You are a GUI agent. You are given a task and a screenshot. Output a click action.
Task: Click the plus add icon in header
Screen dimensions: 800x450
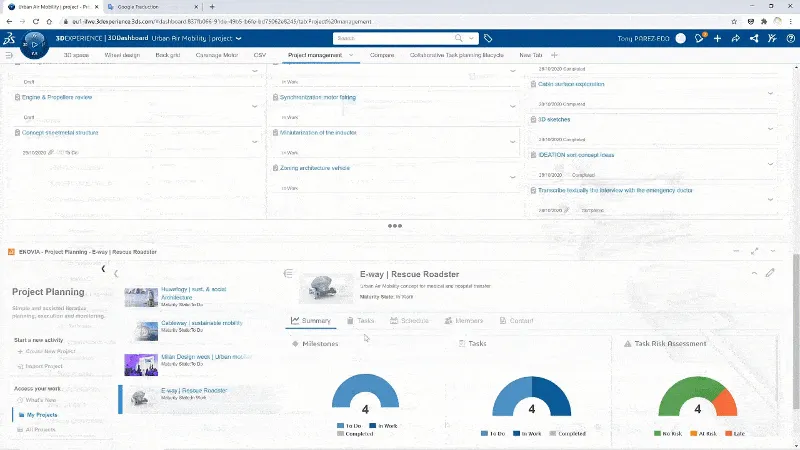point(718,38)
